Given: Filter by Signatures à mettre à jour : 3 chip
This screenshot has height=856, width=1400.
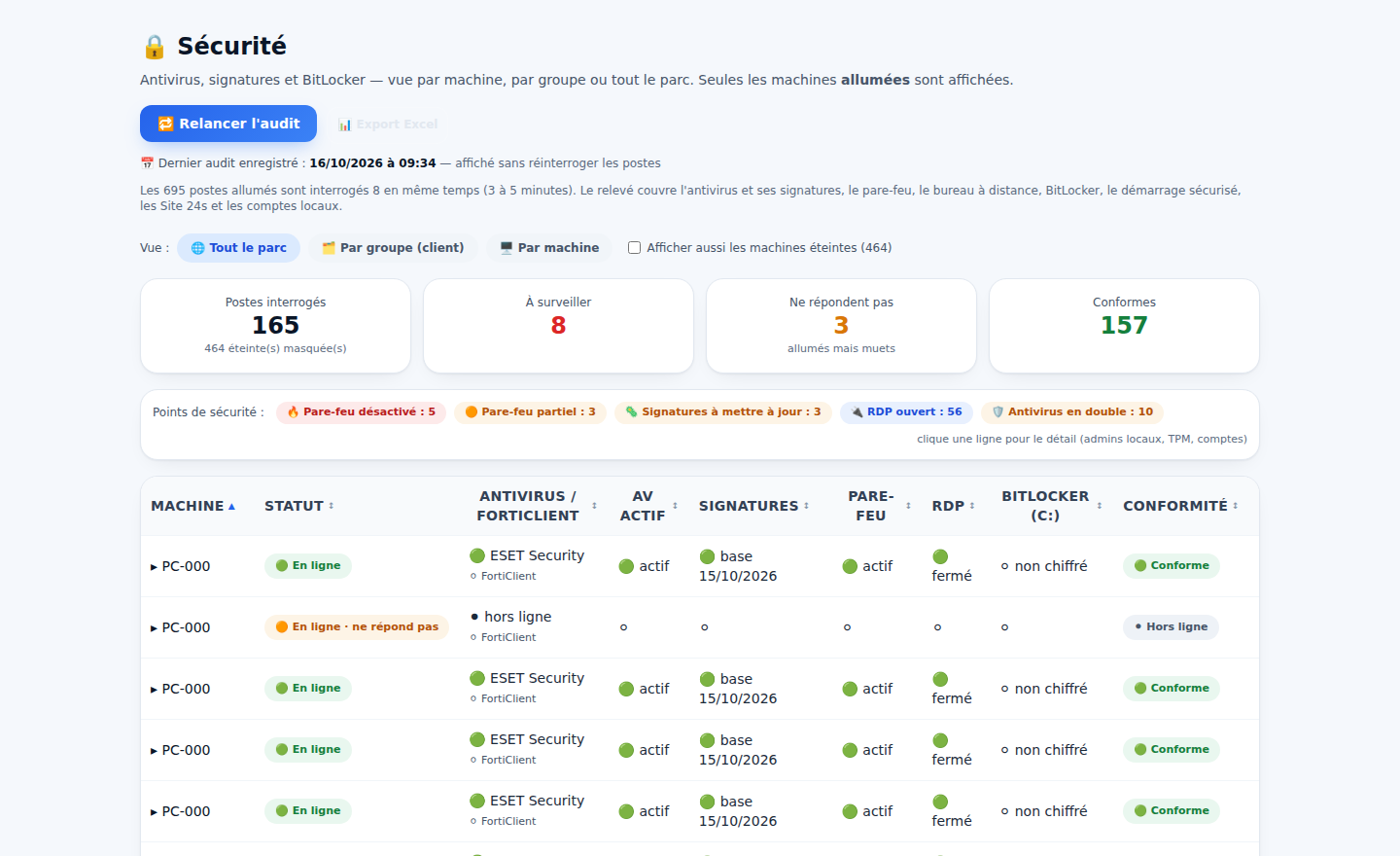Looking at the screenshot, I should (x=723, y=412).
